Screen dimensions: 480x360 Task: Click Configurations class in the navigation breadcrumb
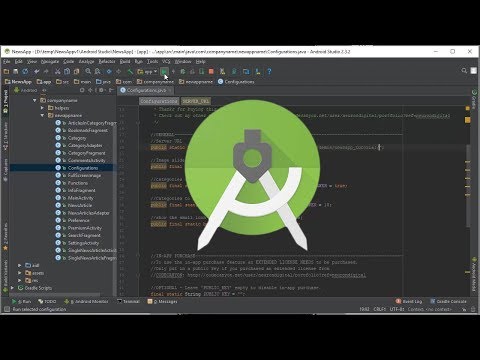tap(236, 82)
